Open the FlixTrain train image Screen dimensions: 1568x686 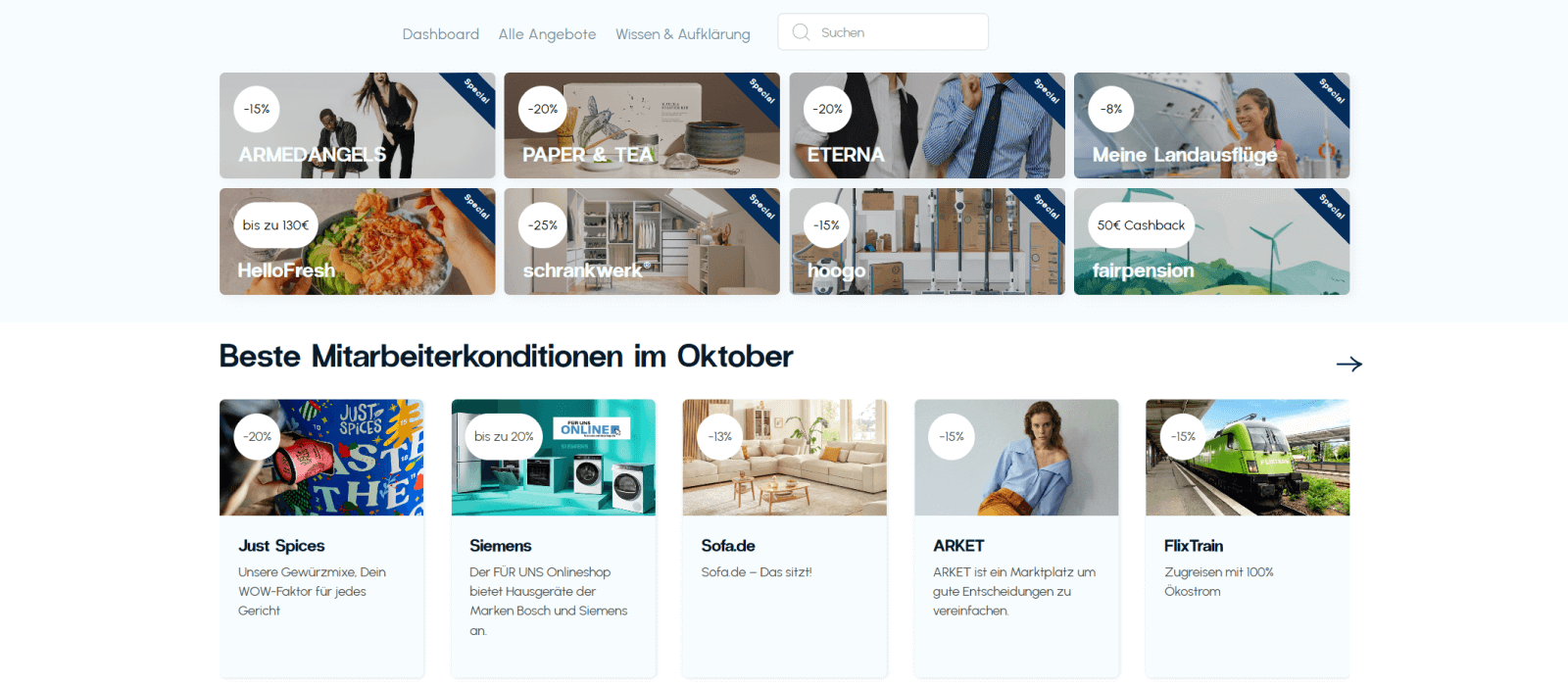pos(1248,458)
